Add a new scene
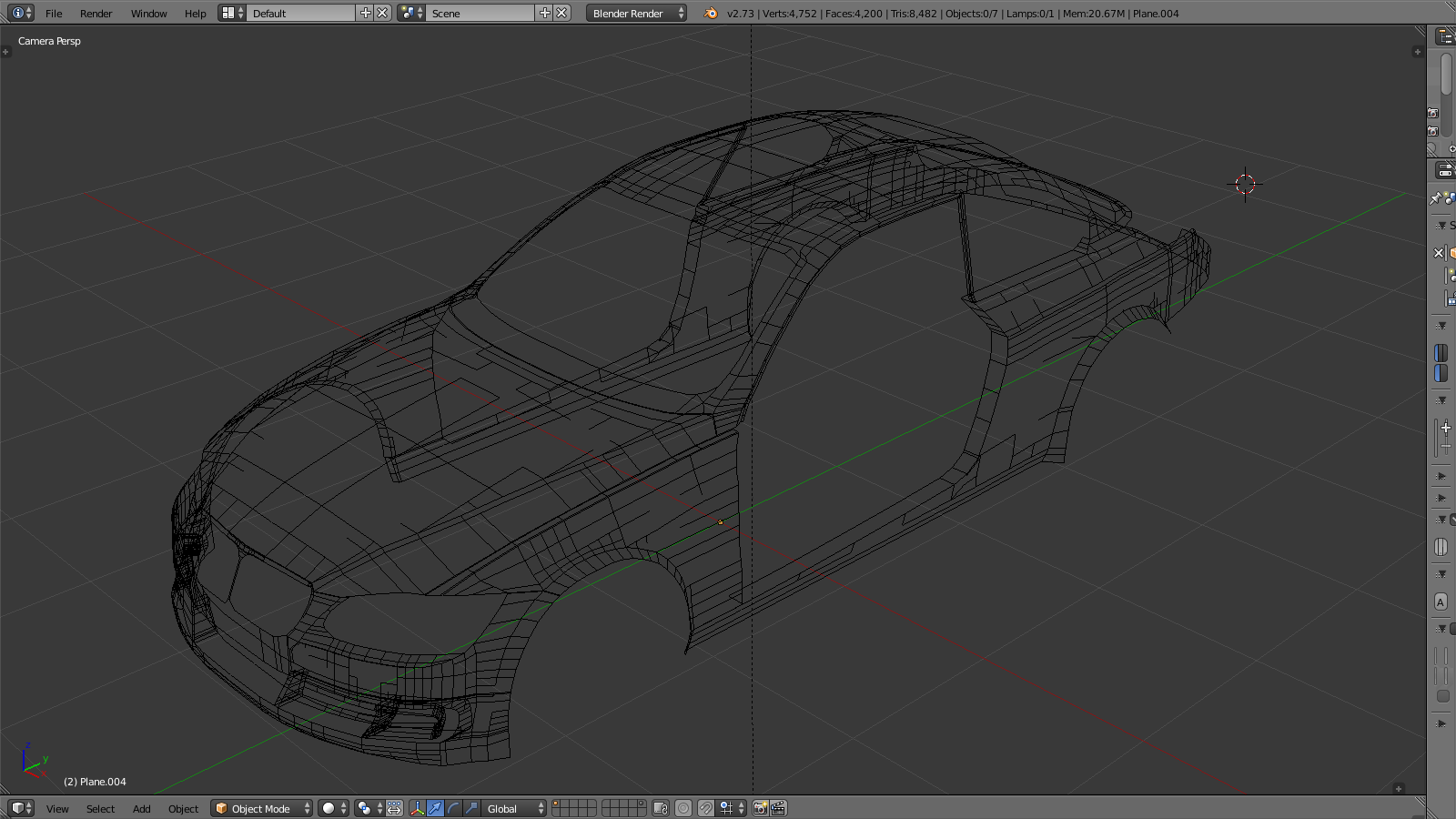 tap(545, 13)
